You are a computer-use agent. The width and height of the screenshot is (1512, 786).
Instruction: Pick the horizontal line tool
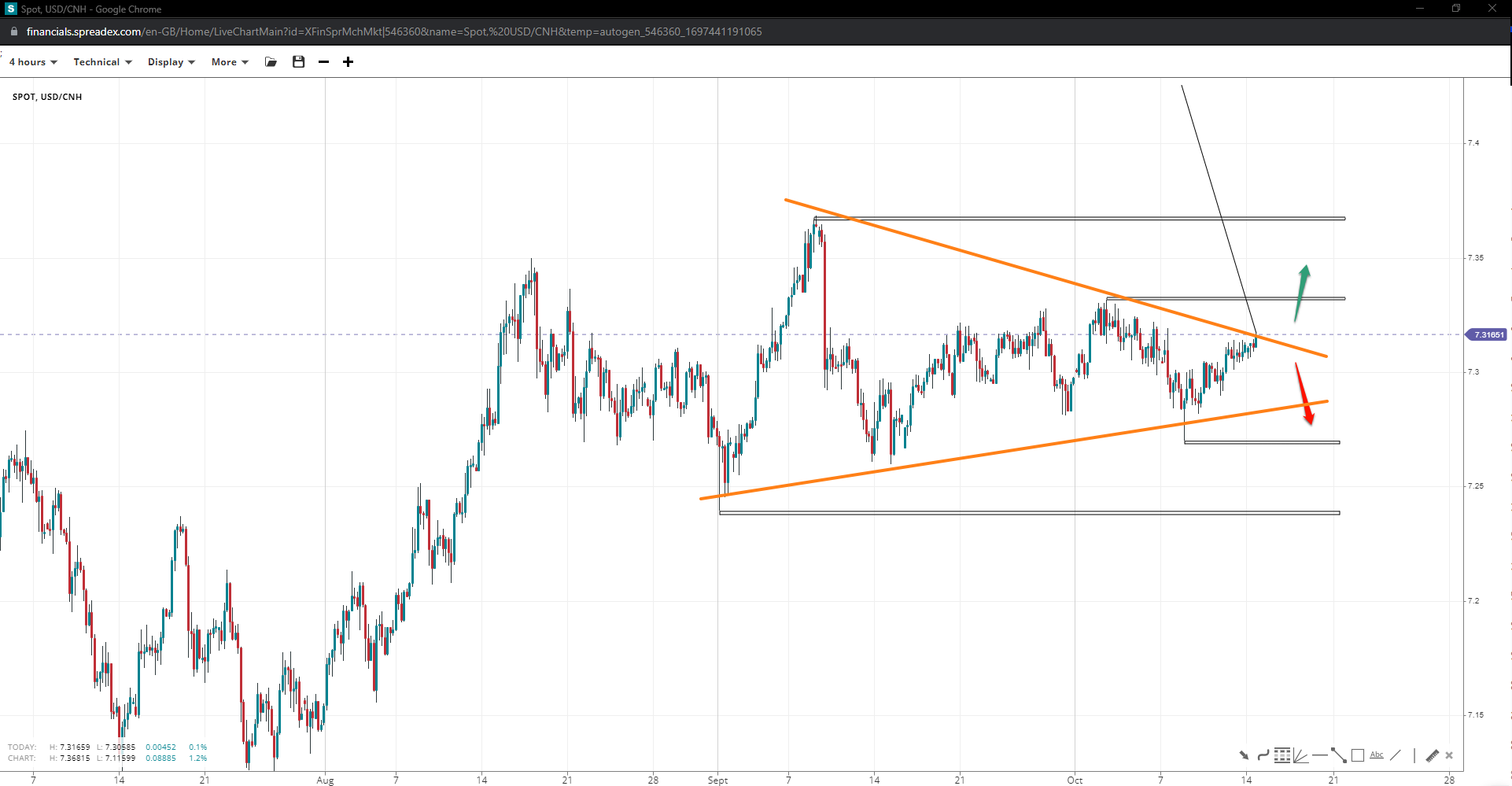pos(1319,755)
